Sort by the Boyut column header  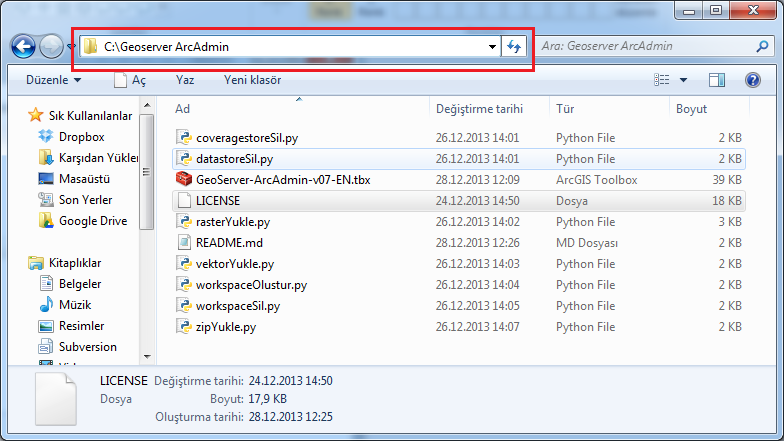709,109
